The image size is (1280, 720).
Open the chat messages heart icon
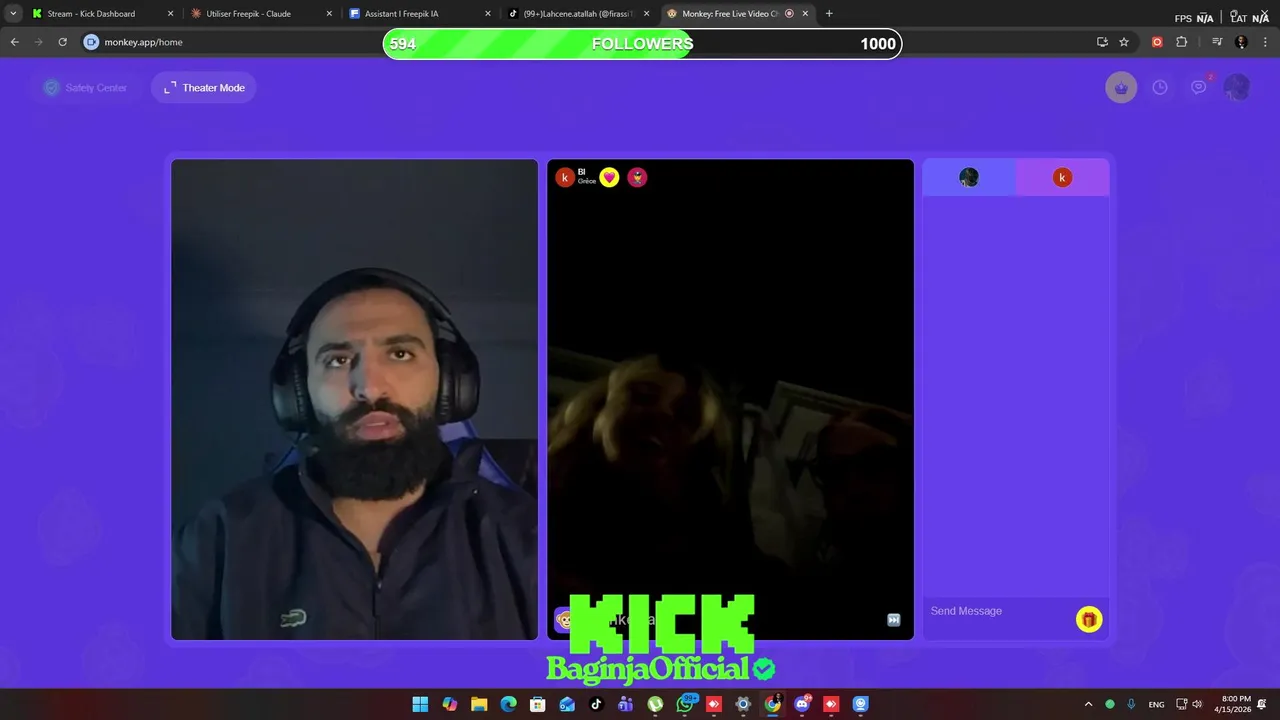tap(1199, 87)
